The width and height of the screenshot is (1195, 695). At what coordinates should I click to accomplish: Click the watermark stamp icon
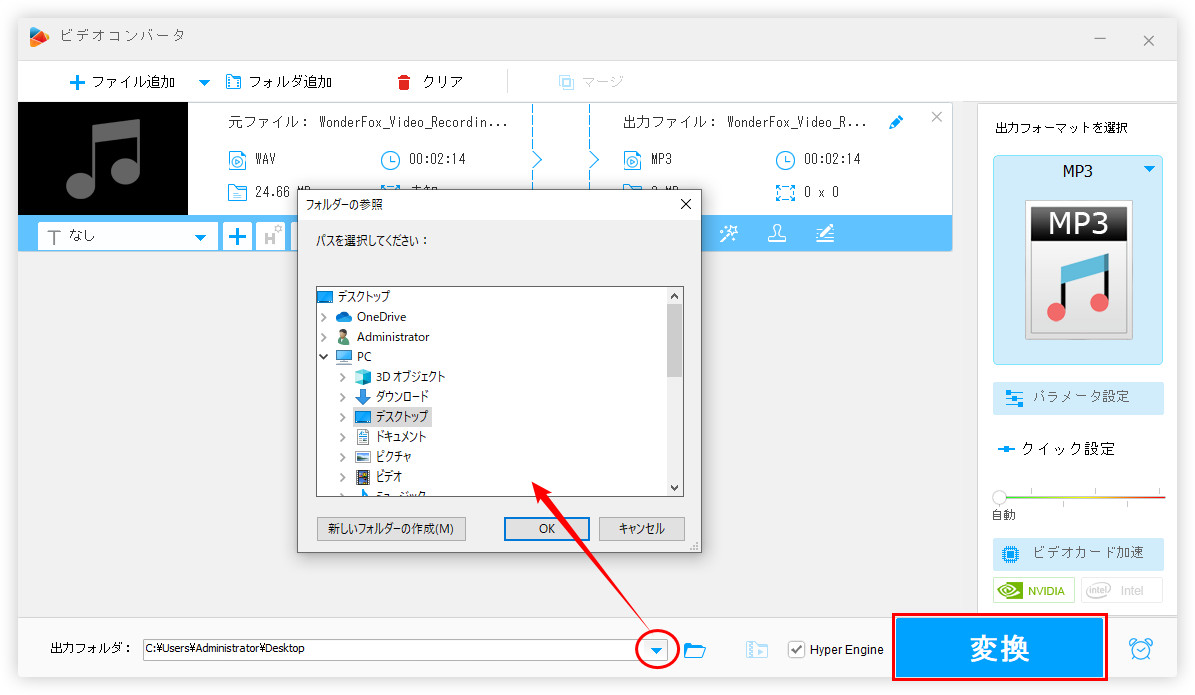tap(777, 233)
